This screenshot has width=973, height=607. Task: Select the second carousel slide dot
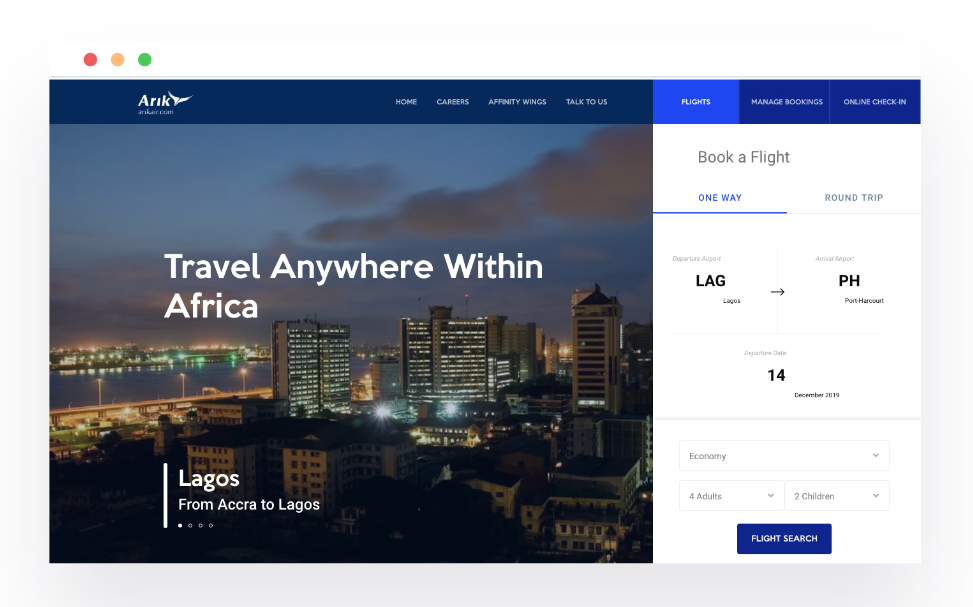tap(191, 526)
